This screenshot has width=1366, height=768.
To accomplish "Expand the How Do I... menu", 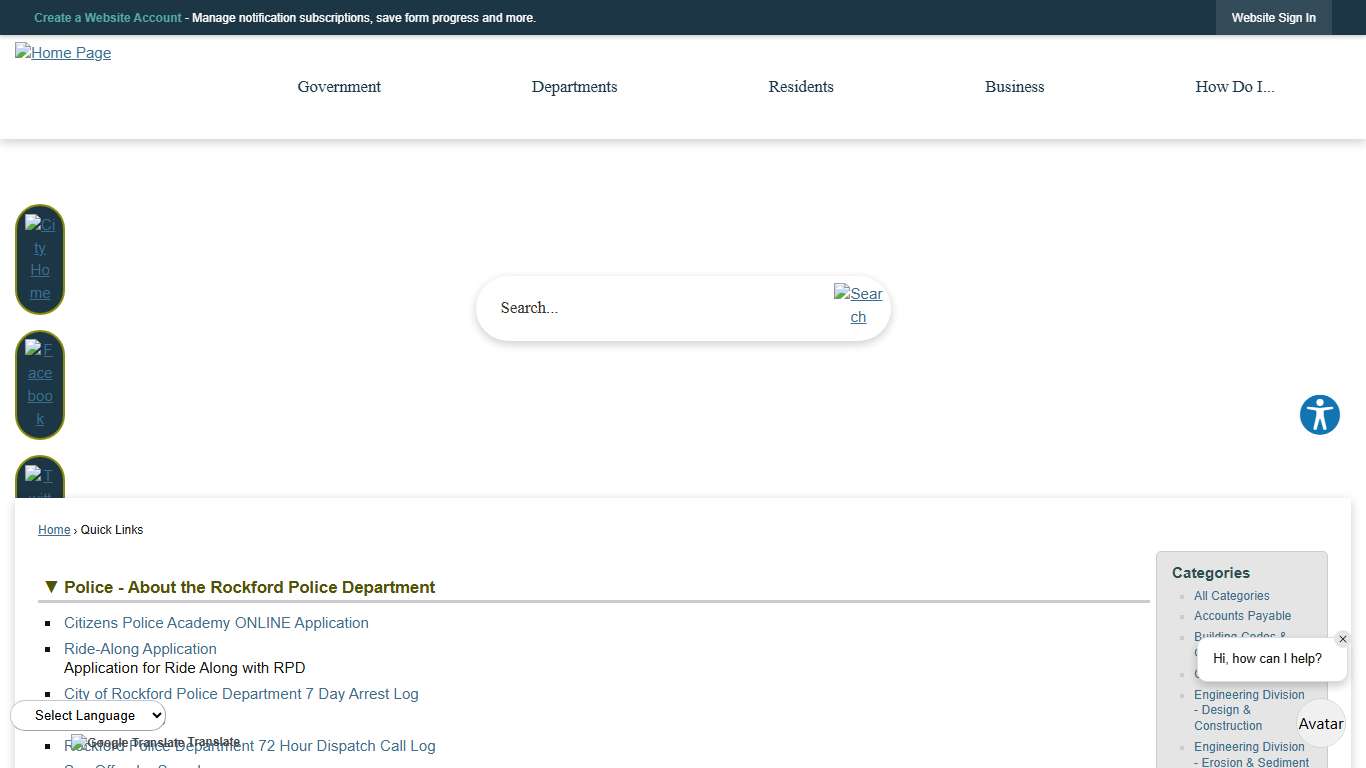I will tap(1234, 87).
